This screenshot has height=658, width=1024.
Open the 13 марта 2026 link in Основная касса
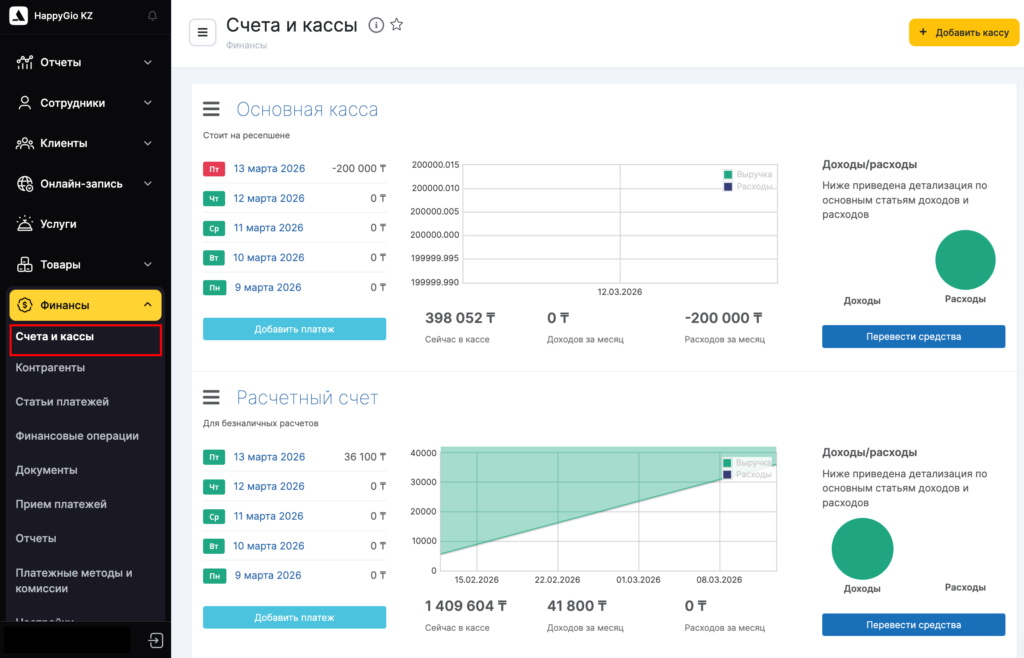click(269, 169)
